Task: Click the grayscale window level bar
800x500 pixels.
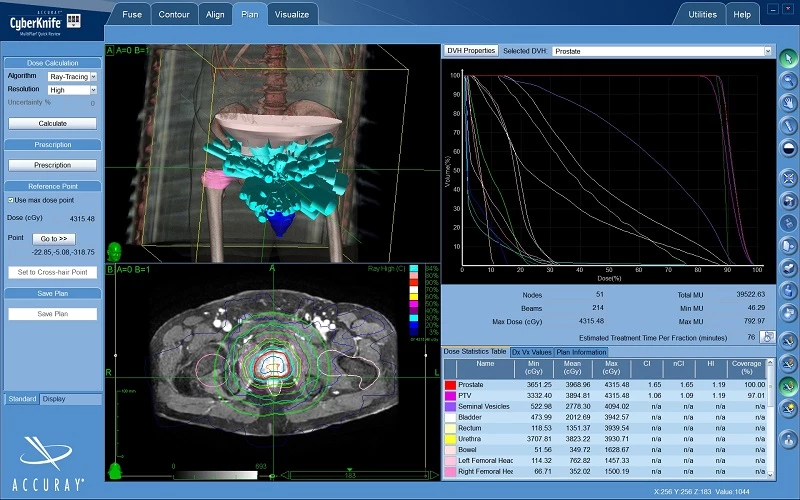Action: click(215, 476)
